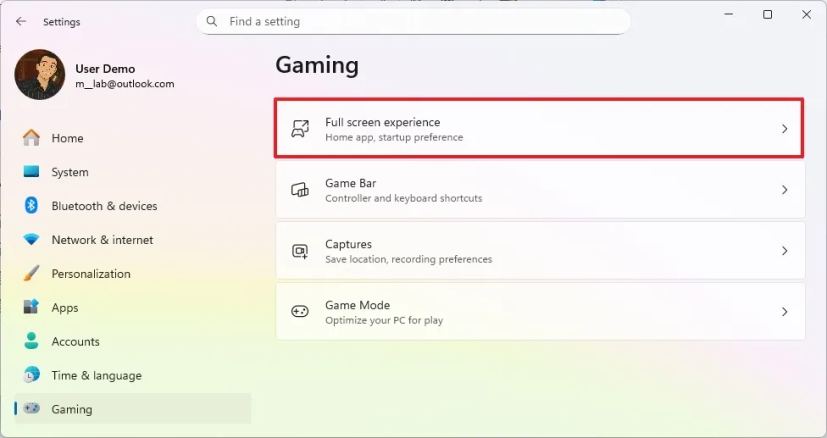Open Game Bar settings
Image resolution: width=827 pixels, height=438 pixels.
click(540, 190)
